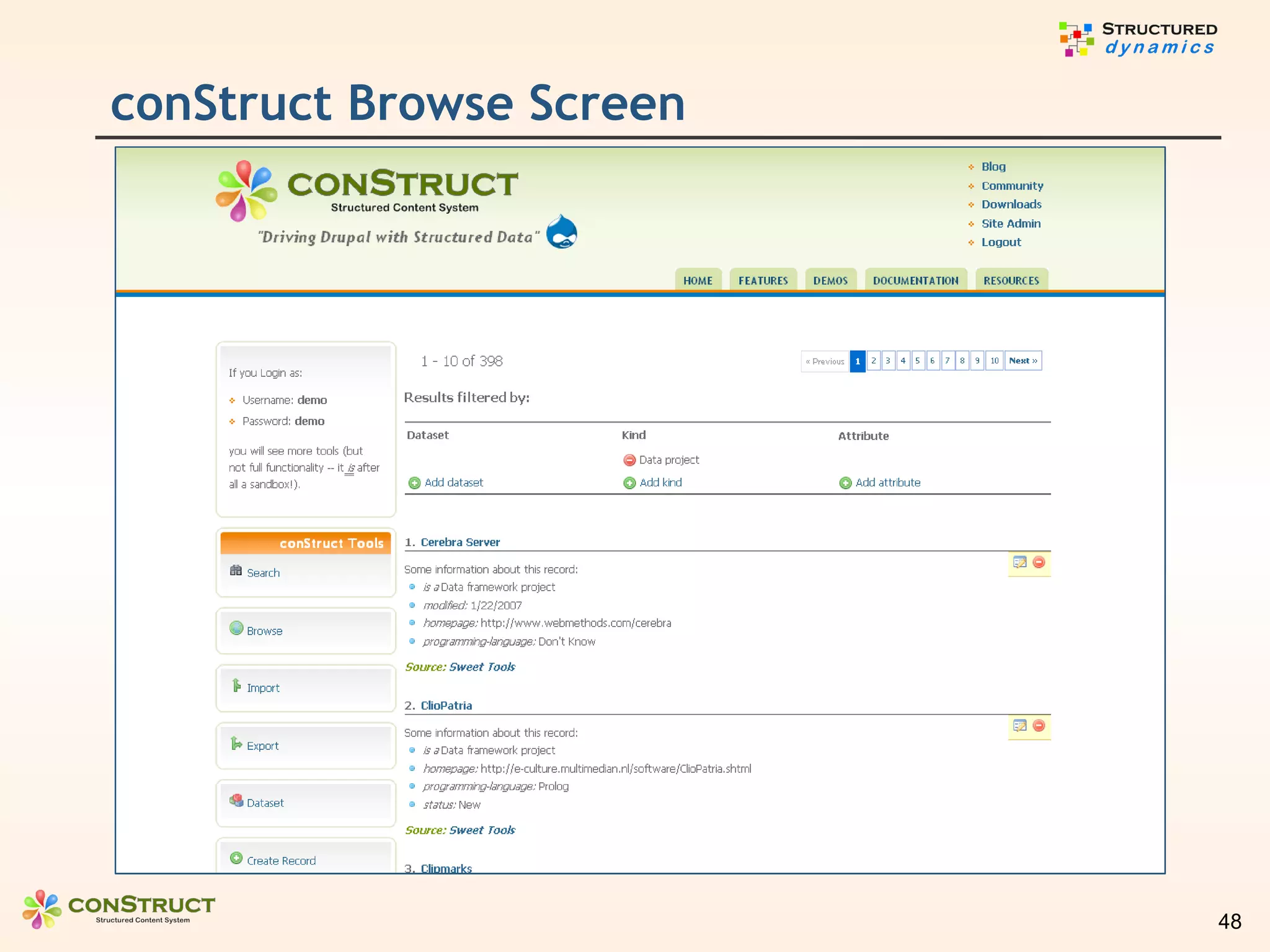
Task: Click Sweet Tools source under ClioPatria
Action: tap(482, 830)
